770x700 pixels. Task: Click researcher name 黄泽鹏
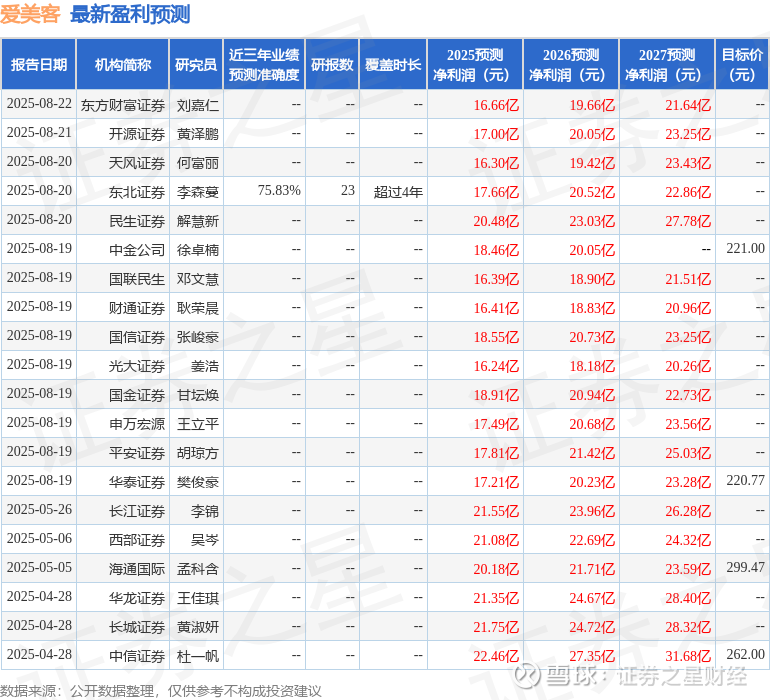pyautogui.click(x=198, y=134)
